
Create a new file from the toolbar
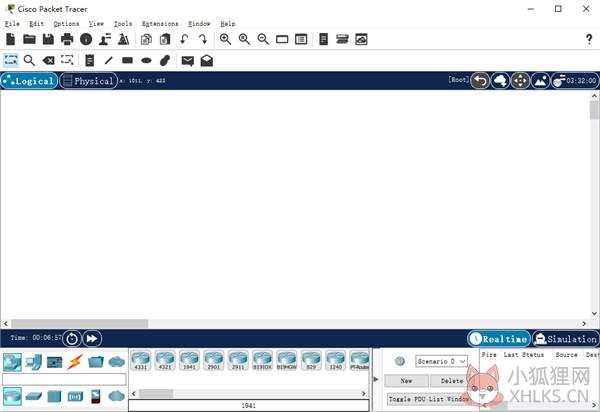(x=11, y=39)
